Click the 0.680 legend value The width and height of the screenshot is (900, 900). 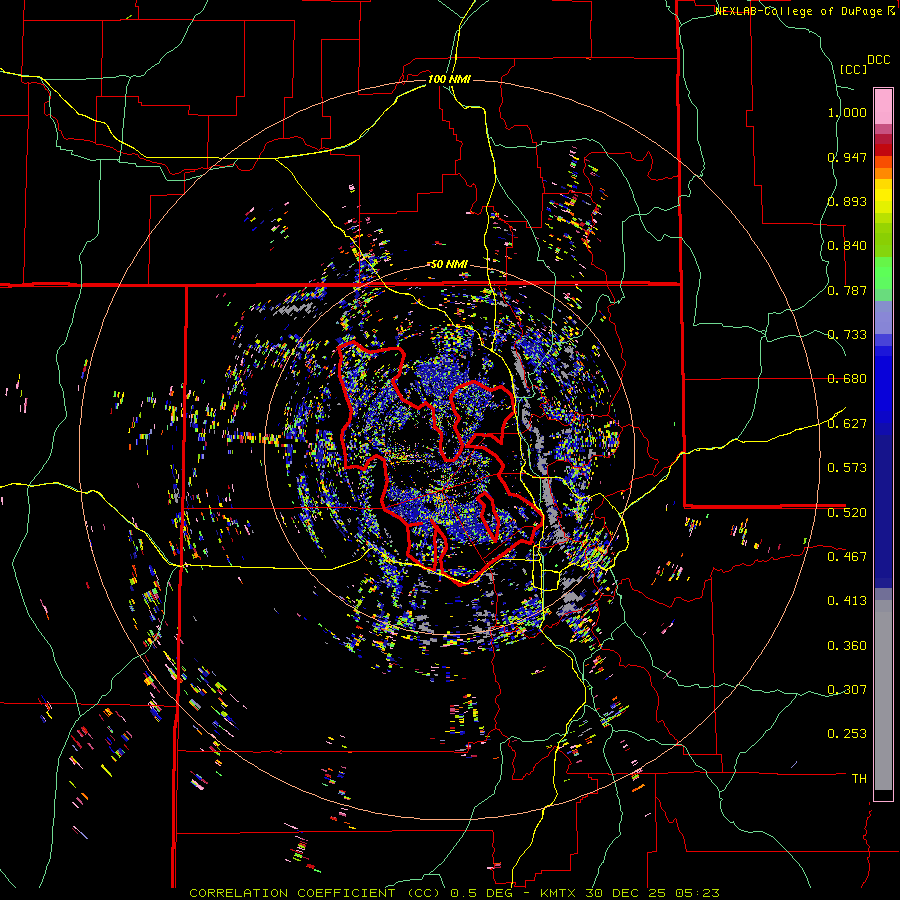click(x=847, y=379)
